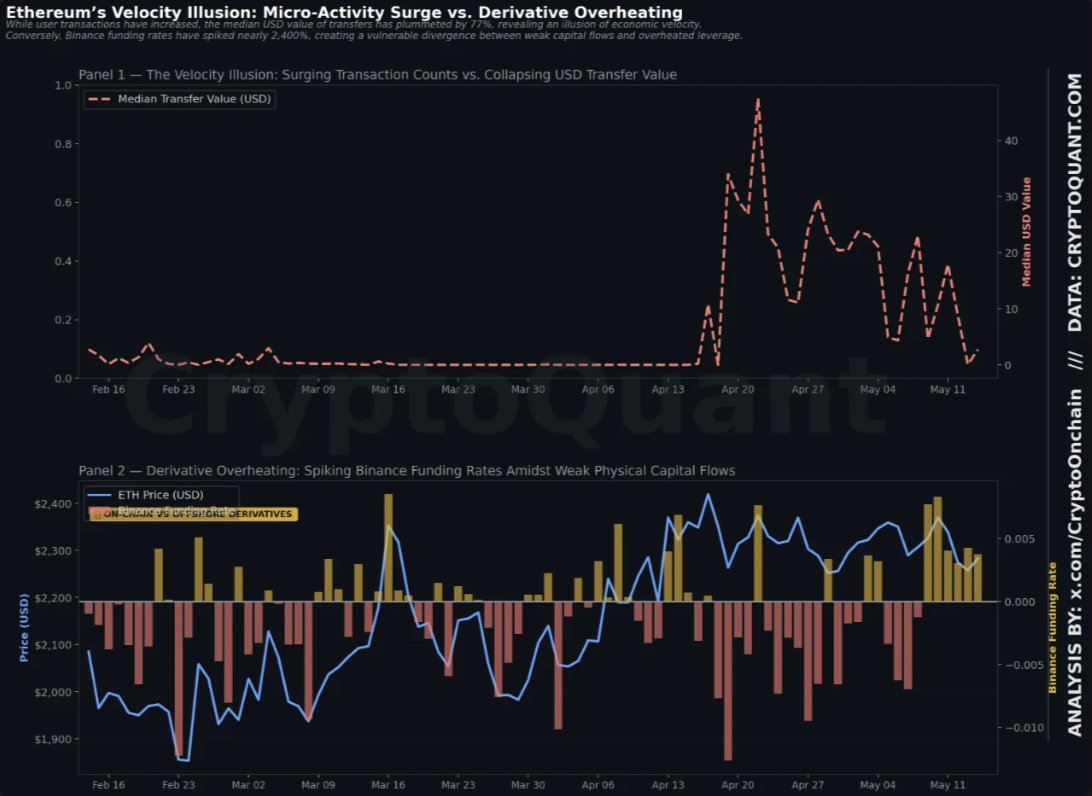This screenshot has height=796, width=1092.
Task: Click the 'May 04' date under Panel 2
Action: (x=878, y=785)
